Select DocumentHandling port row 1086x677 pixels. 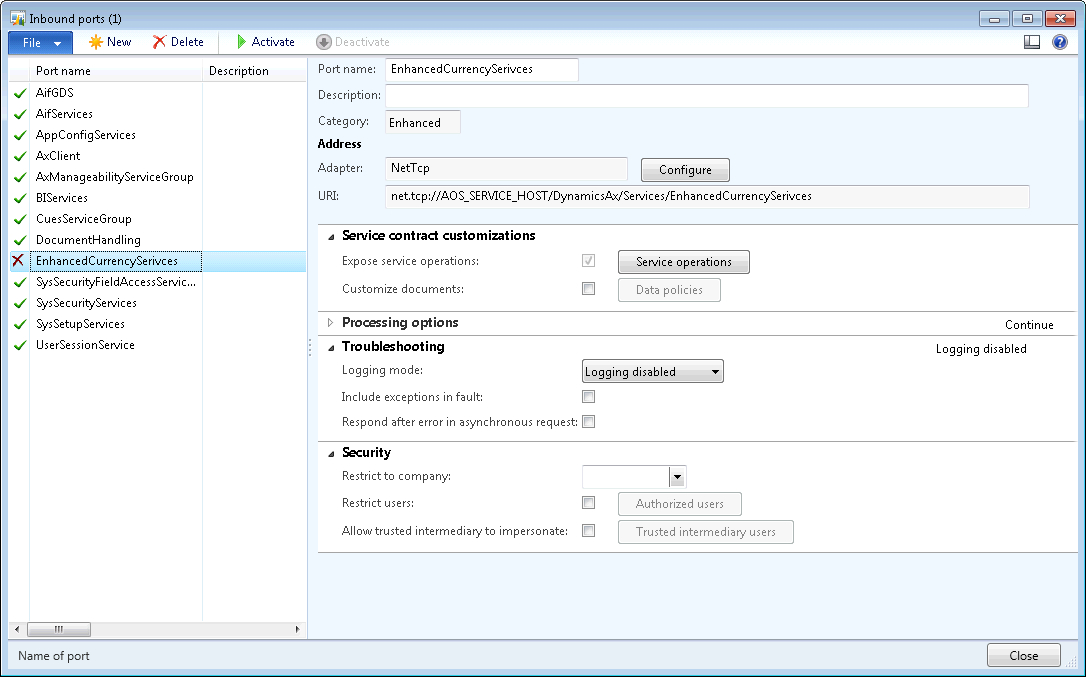pos(158,240)
